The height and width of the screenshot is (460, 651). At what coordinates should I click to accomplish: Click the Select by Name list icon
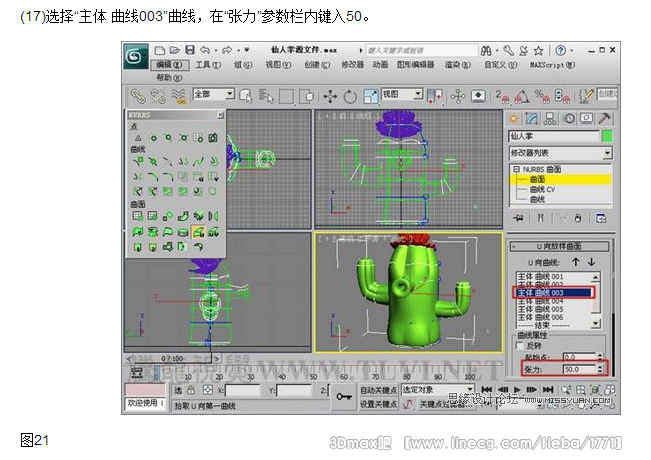(266, 96)
